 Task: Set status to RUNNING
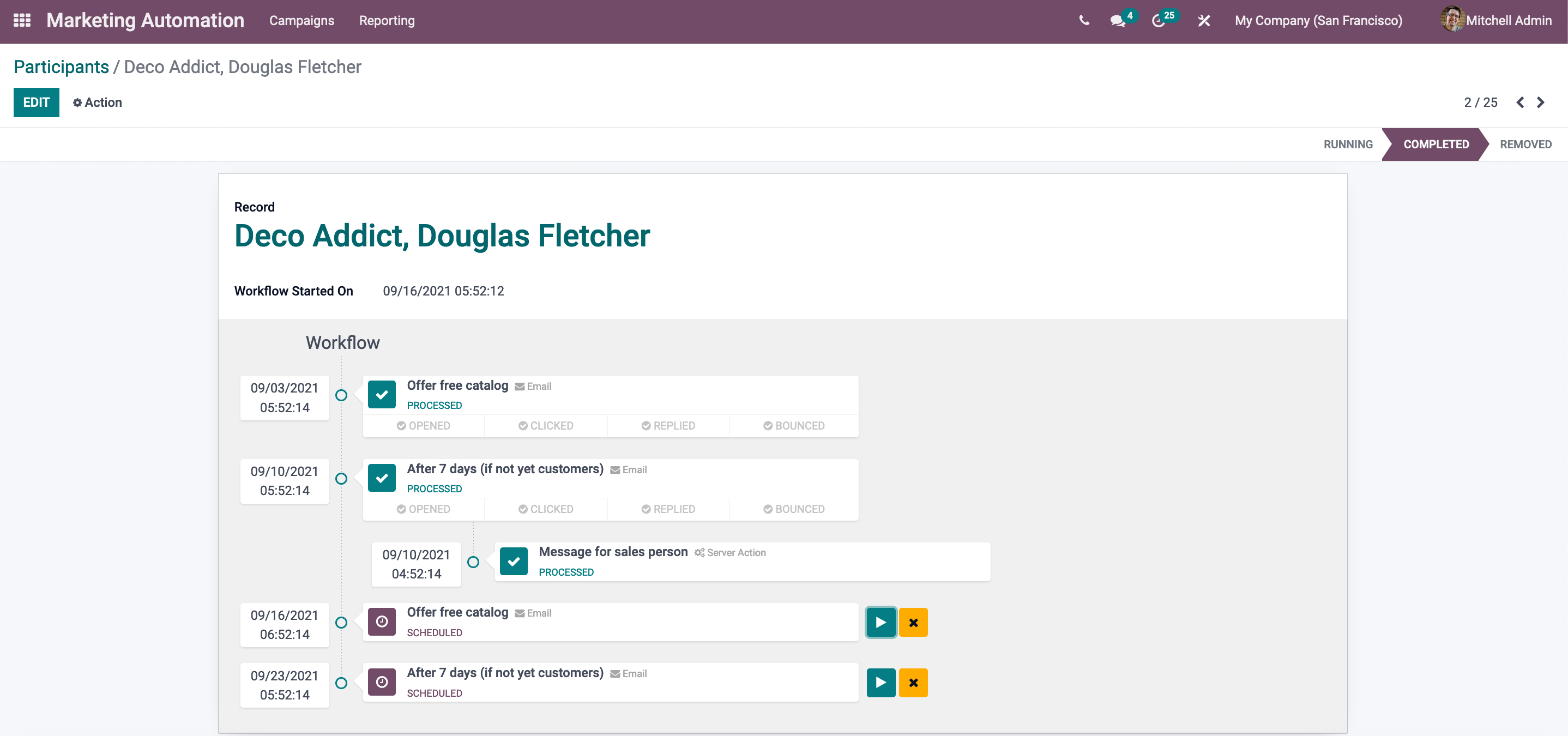coord(1348,144)
